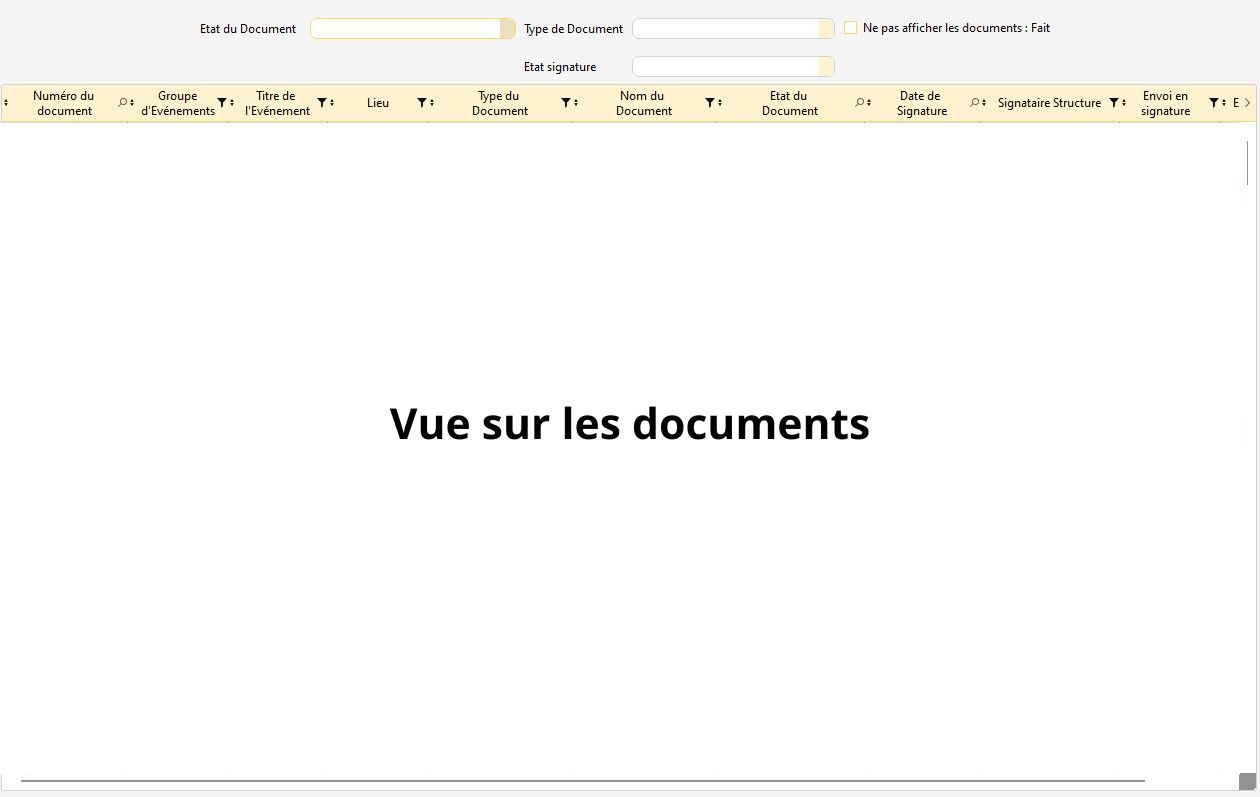Click the filter icon on Nom du Document
The image size is (1260, 797).
(710, 103)
